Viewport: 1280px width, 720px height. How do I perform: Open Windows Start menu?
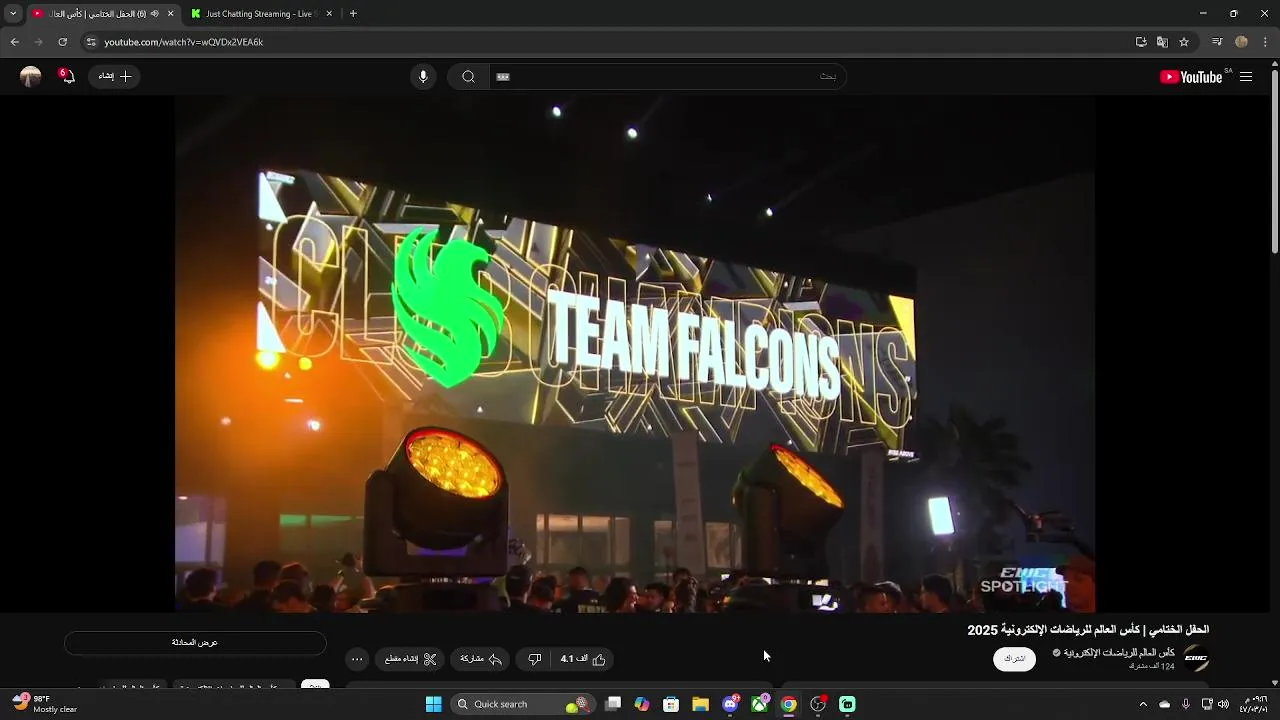(433, 704)
